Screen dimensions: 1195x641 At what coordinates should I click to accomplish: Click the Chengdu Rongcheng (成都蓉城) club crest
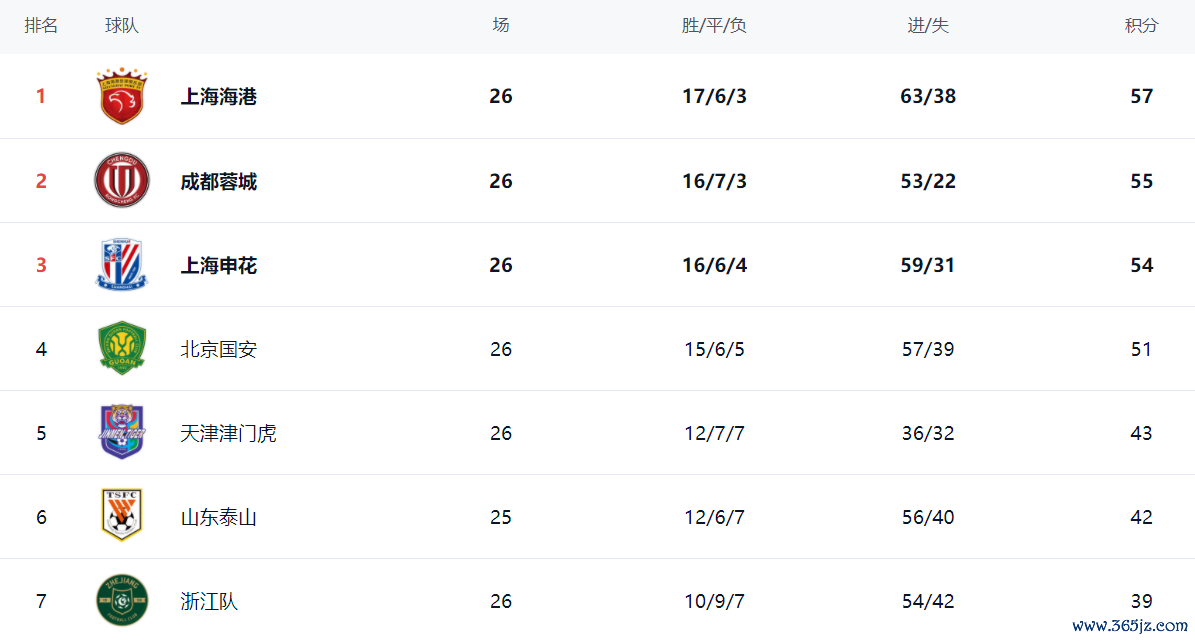[x=122, y=181]
